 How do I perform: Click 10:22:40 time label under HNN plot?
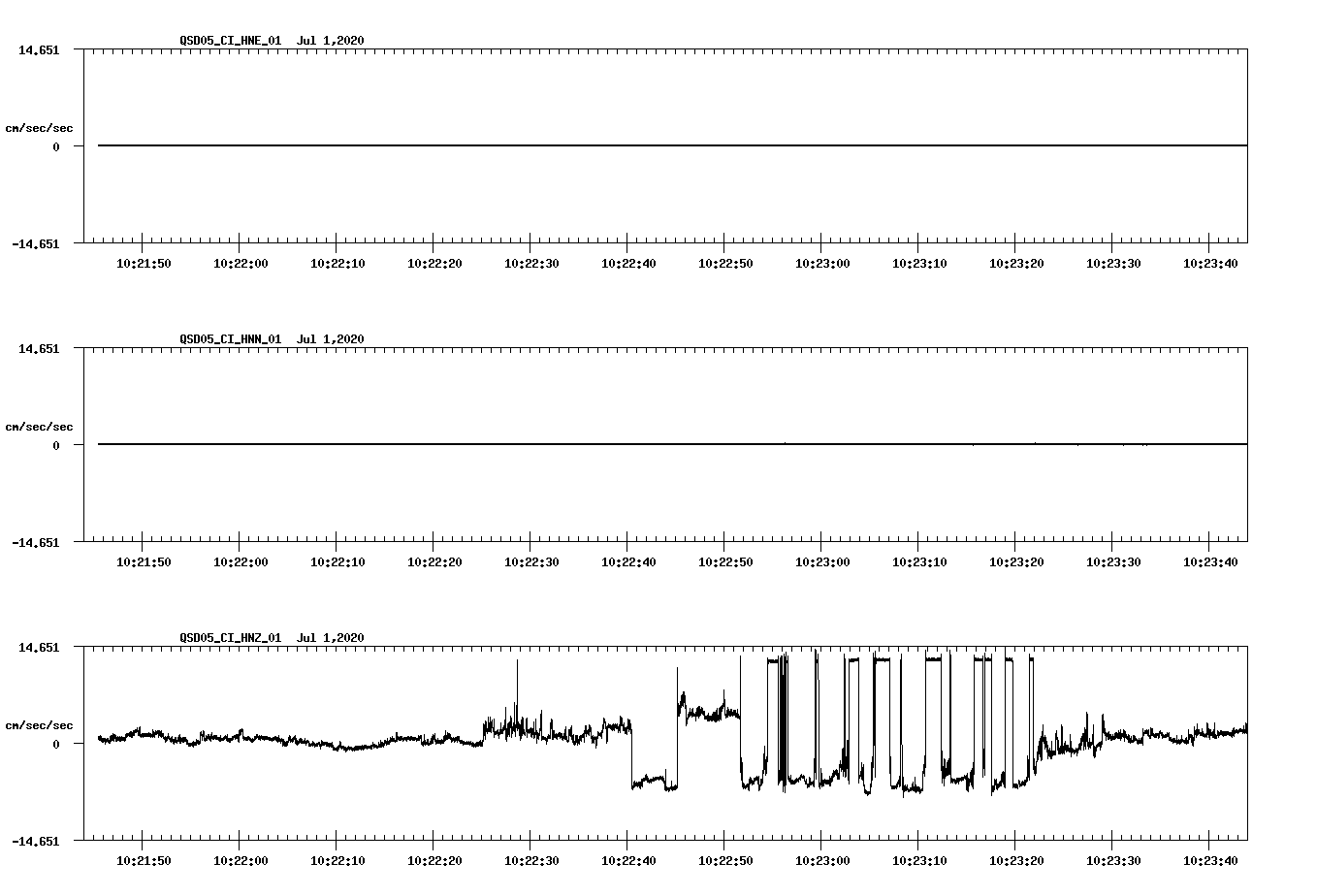(628, 561)
